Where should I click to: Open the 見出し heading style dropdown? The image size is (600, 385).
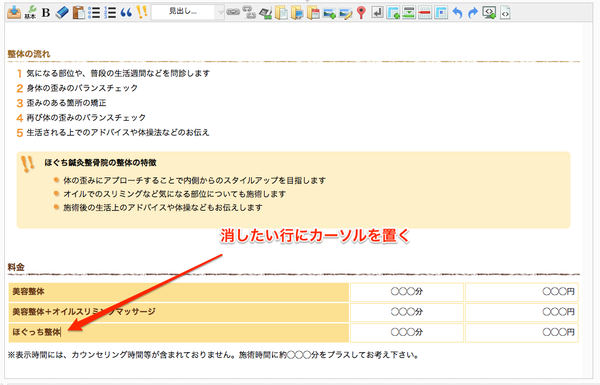coord(188,12)
